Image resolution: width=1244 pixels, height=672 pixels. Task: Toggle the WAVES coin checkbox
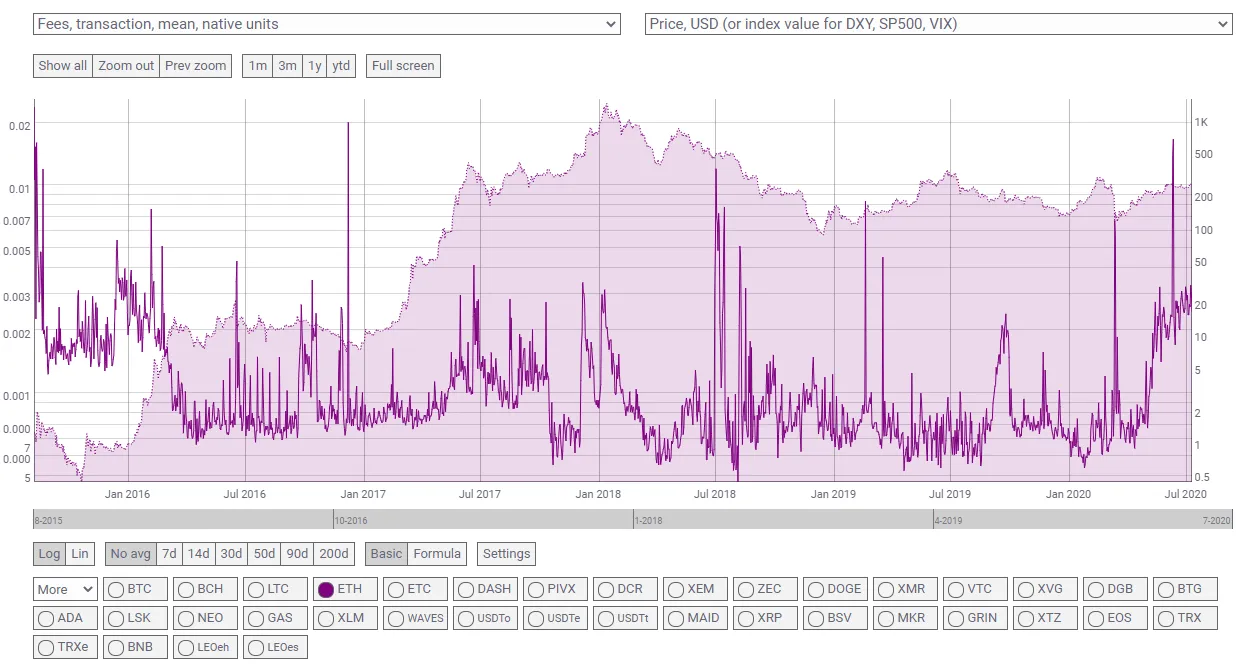[415, 618]
